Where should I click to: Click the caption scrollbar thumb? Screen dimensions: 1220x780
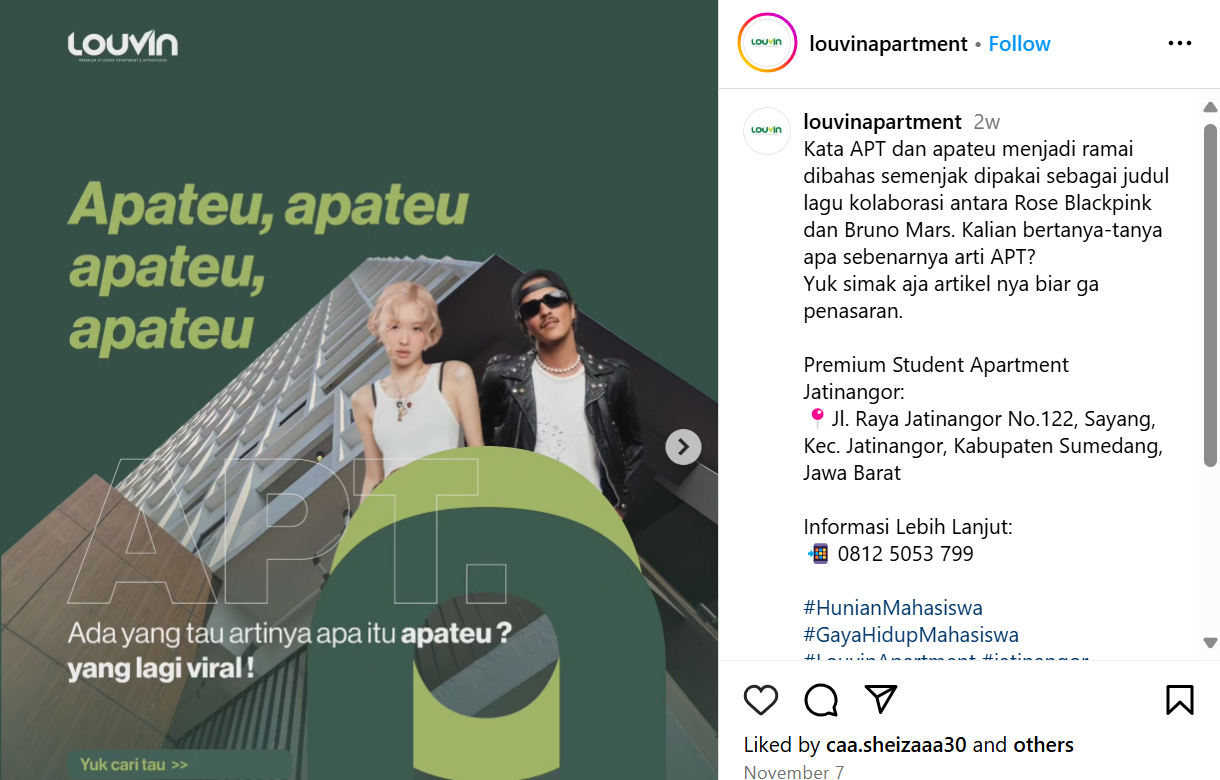click(1210, 294)
